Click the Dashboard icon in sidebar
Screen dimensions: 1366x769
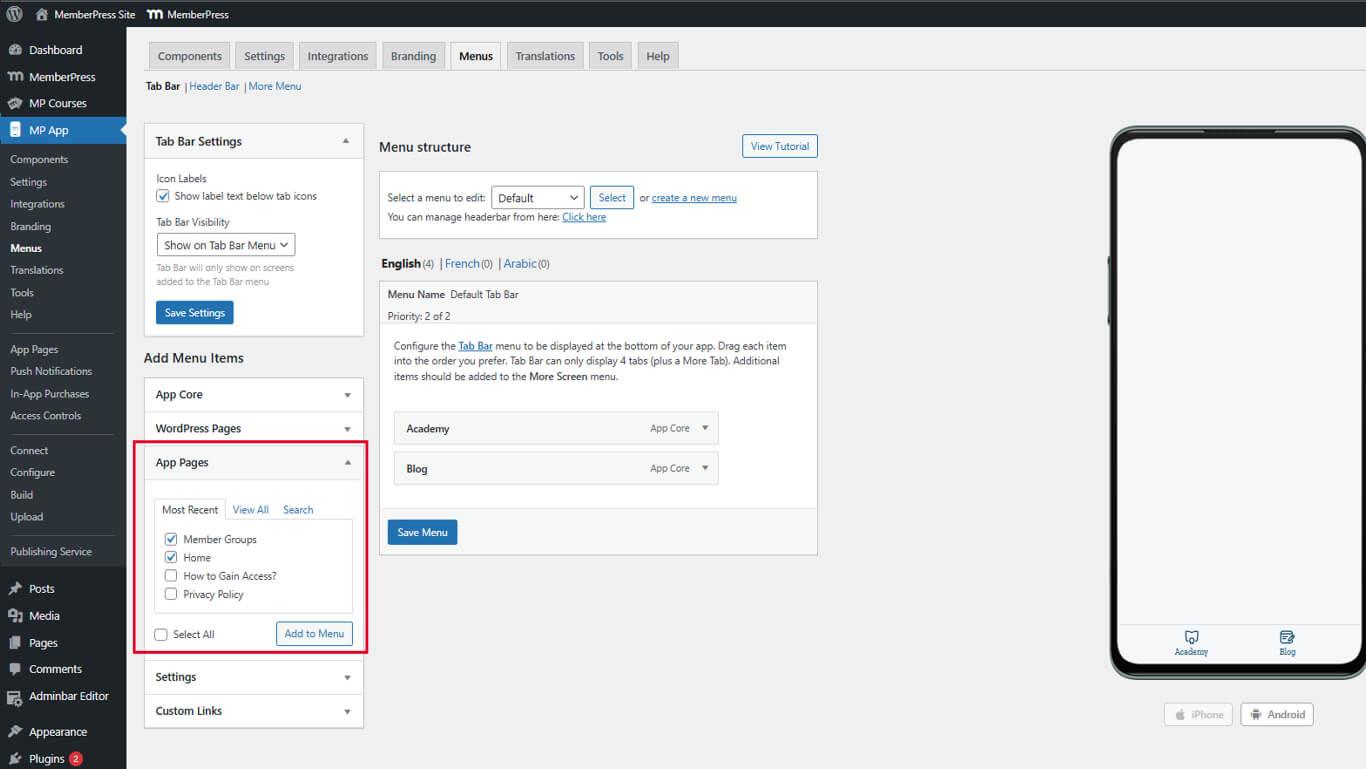pos(15,50)
